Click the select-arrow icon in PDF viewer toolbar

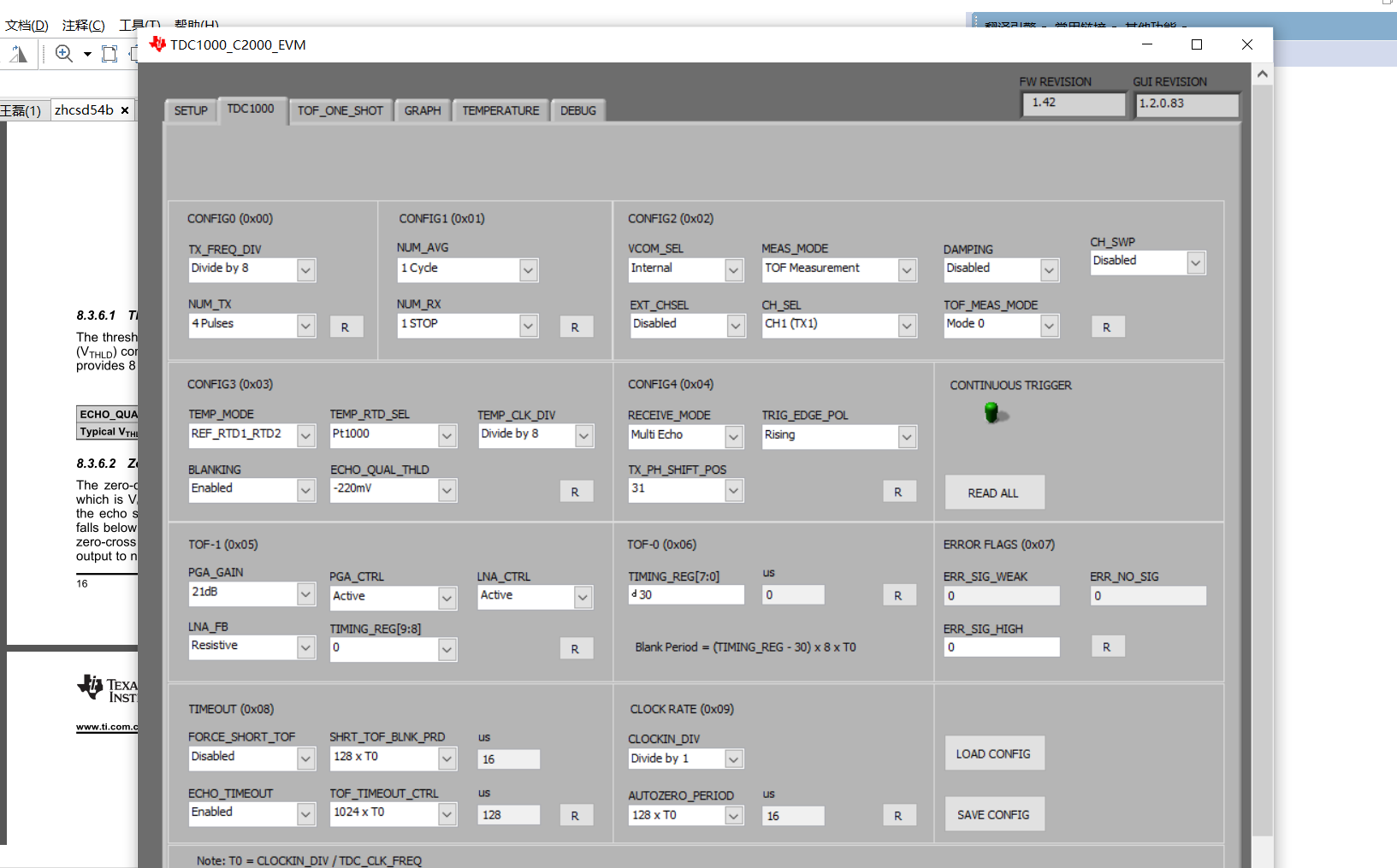pyautogui.click(x=19, y=54)
